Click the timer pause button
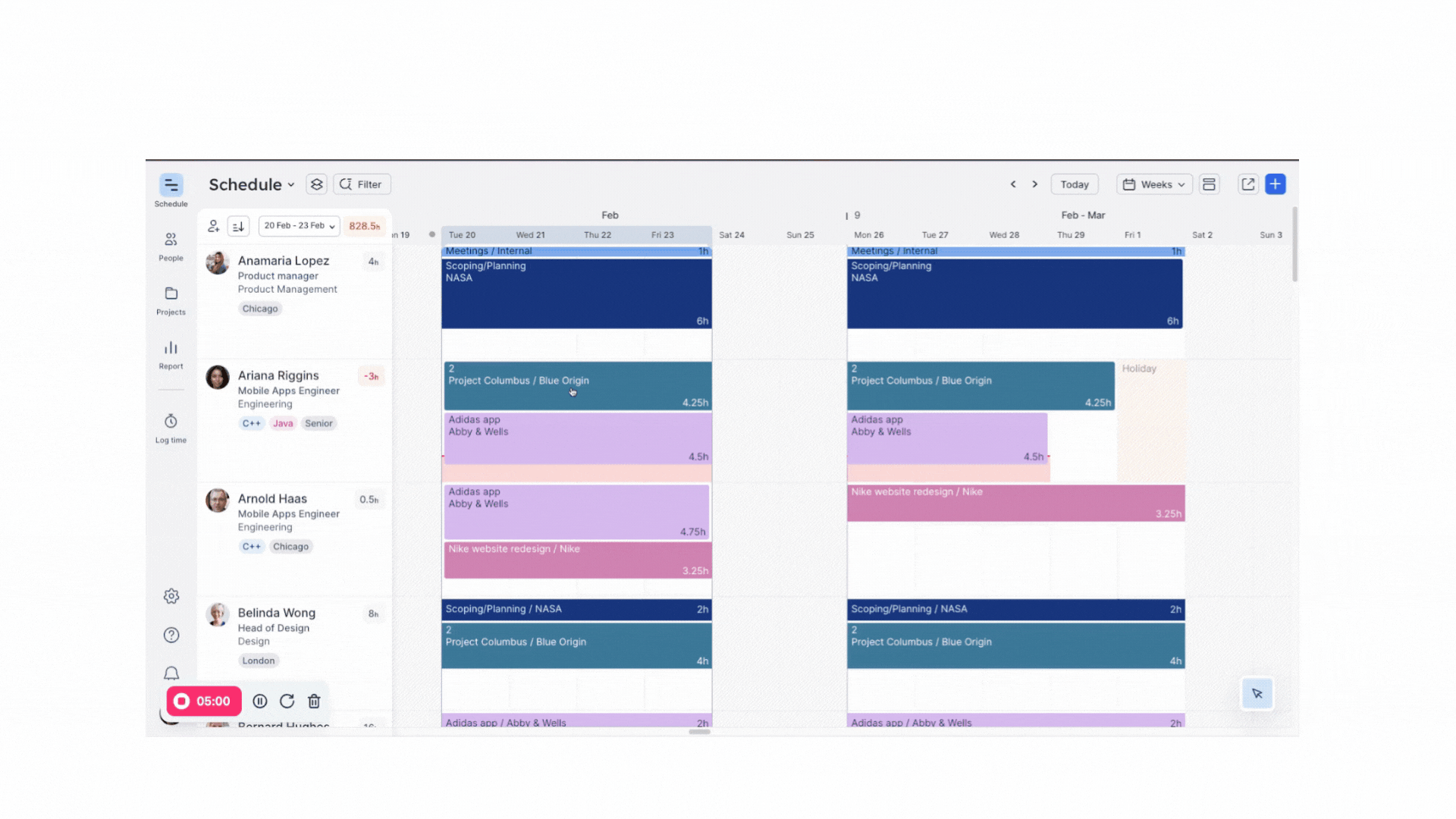 [x=259, y=700]
